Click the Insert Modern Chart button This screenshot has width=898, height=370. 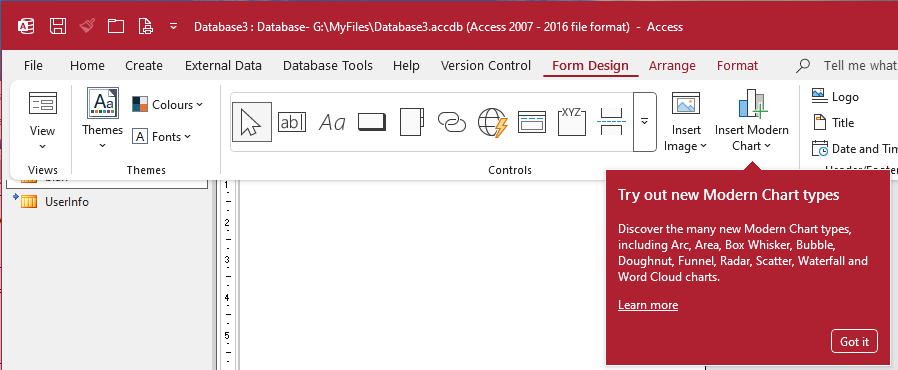(x=752, y=121)
